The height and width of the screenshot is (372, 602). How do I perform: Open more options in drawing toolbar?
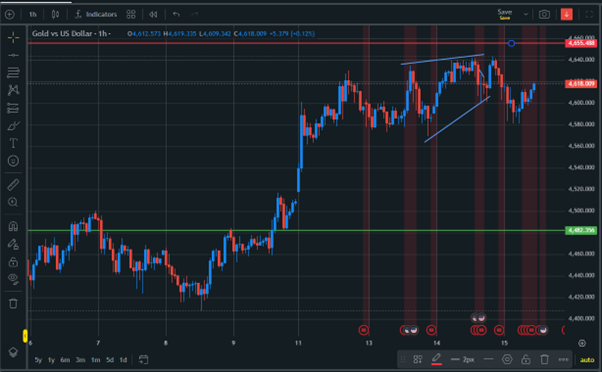tap(563, 360)
